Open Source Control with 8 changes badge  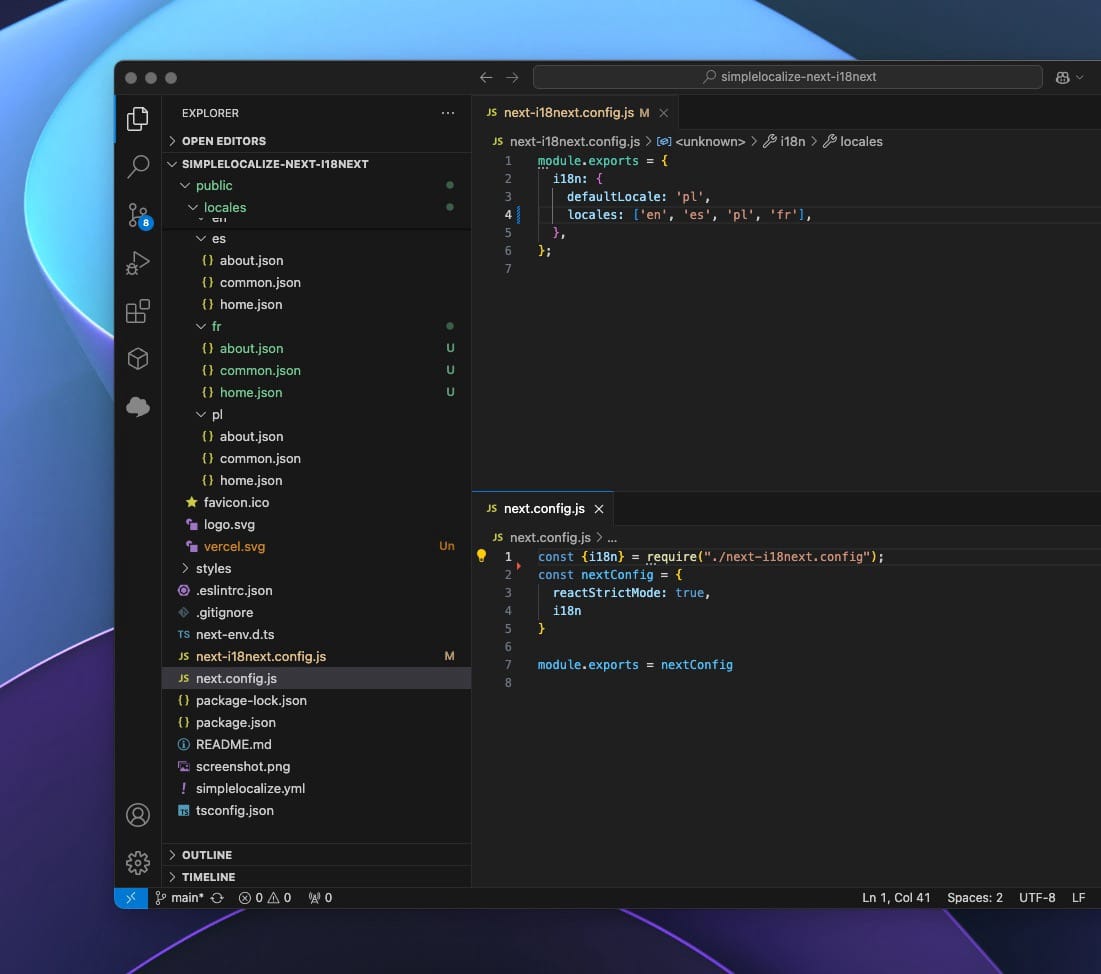[x=138, y=216]
